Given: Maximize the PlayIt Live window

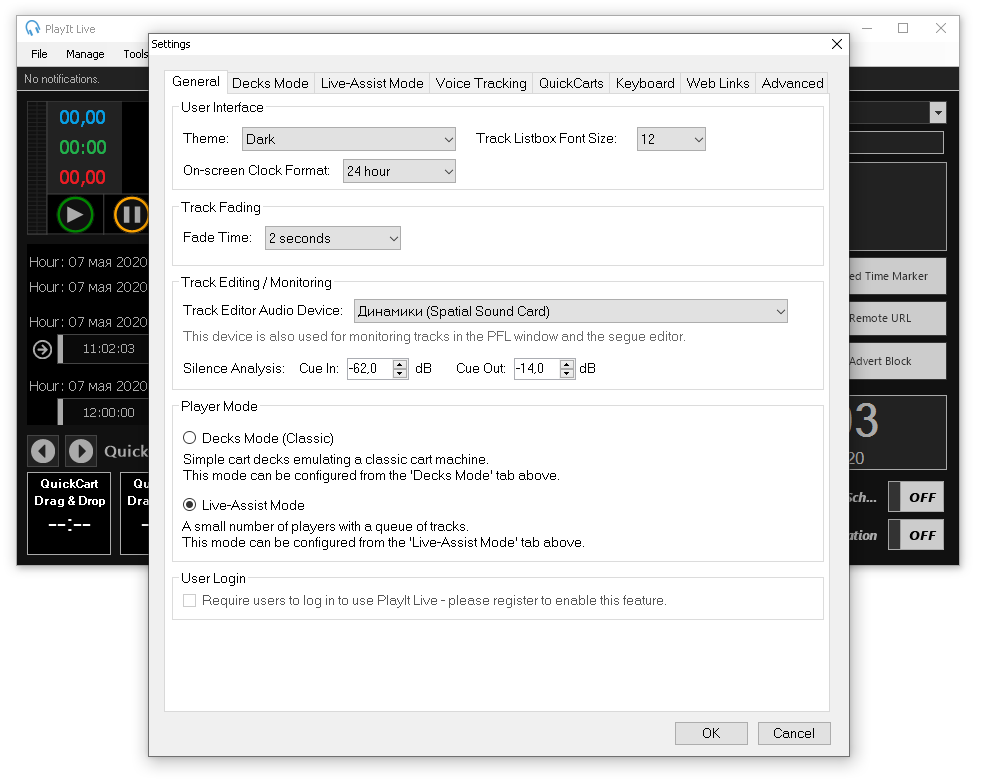Looking at the screenshot, I should 903,28.
